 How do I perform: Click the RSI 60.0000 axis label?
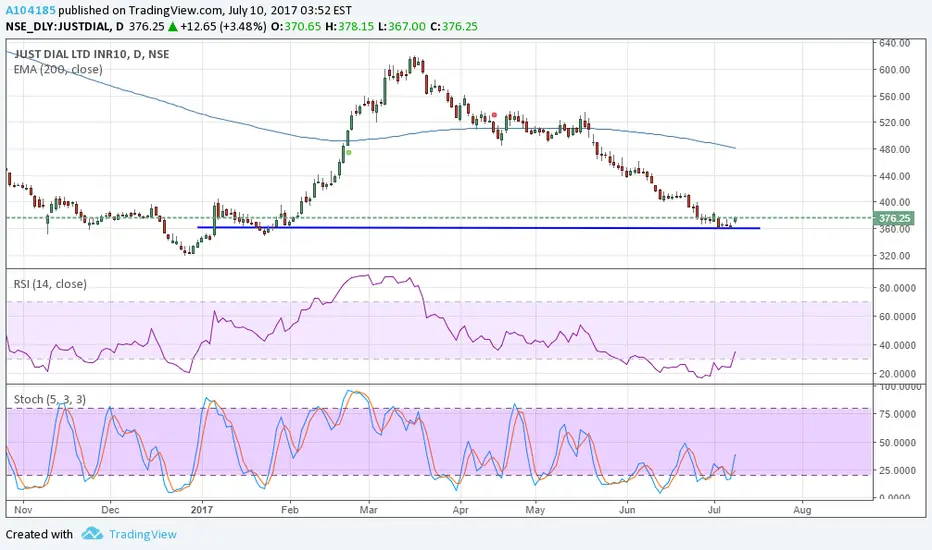point(898,316)
